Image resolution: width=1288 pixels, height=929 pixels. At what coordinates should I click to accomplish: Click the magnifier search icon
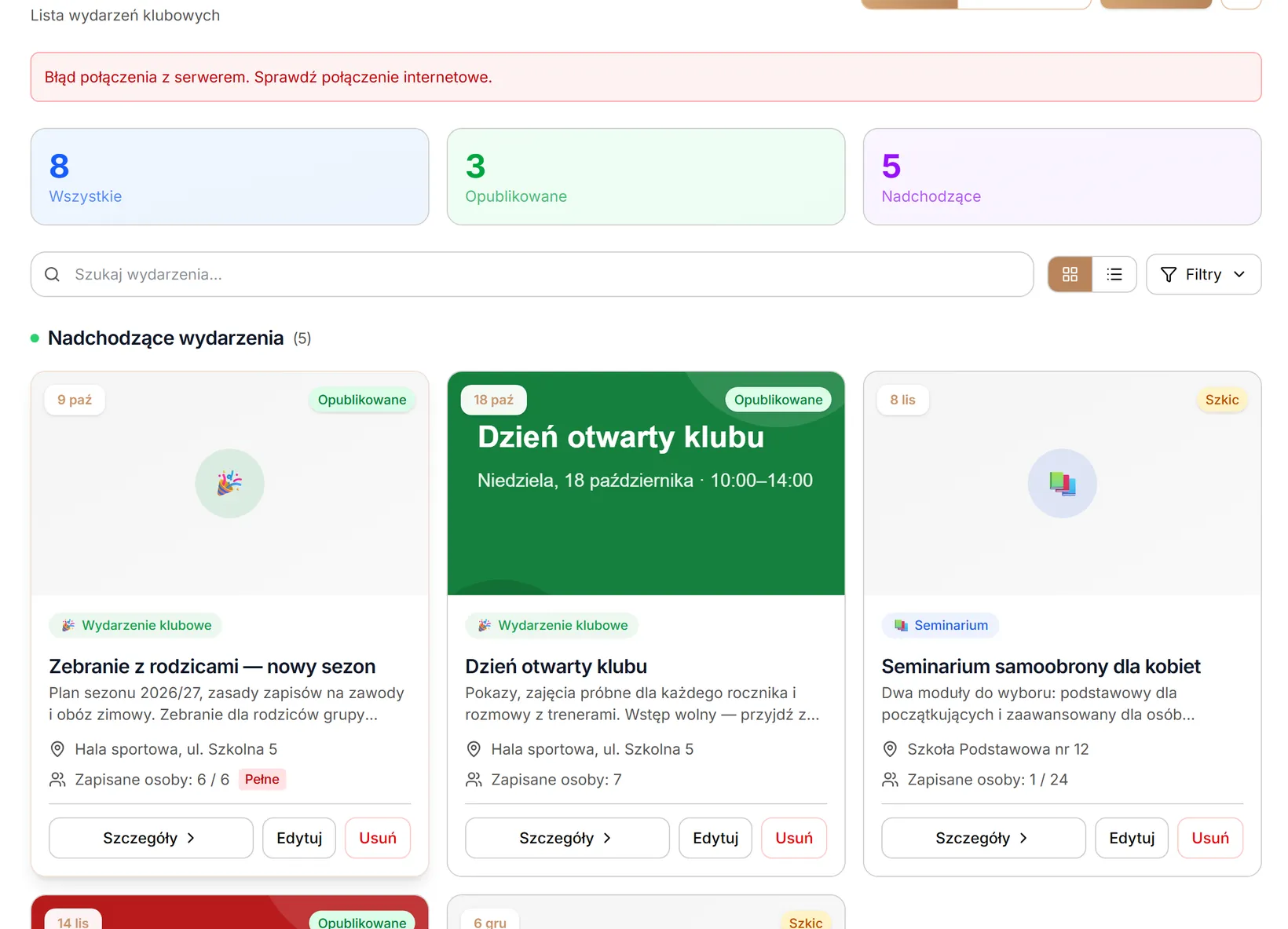coord(52,274)
